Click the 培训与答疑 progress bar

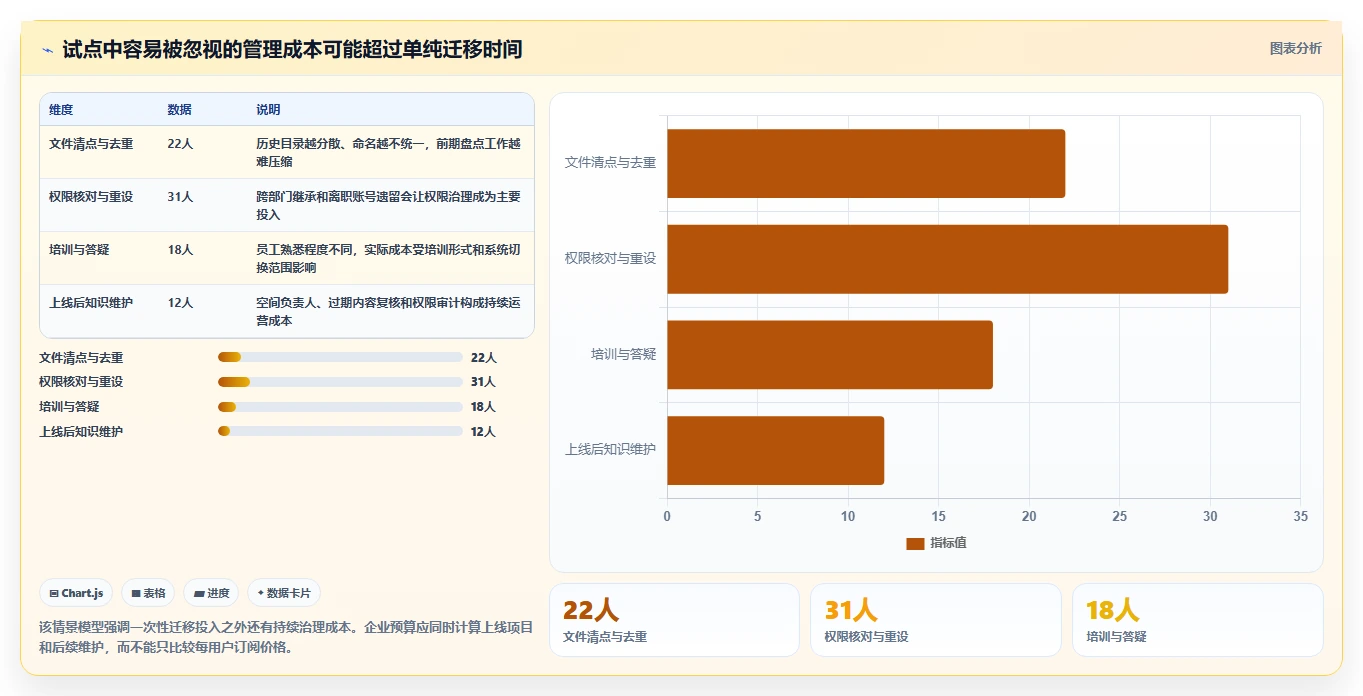pos(340,407)
